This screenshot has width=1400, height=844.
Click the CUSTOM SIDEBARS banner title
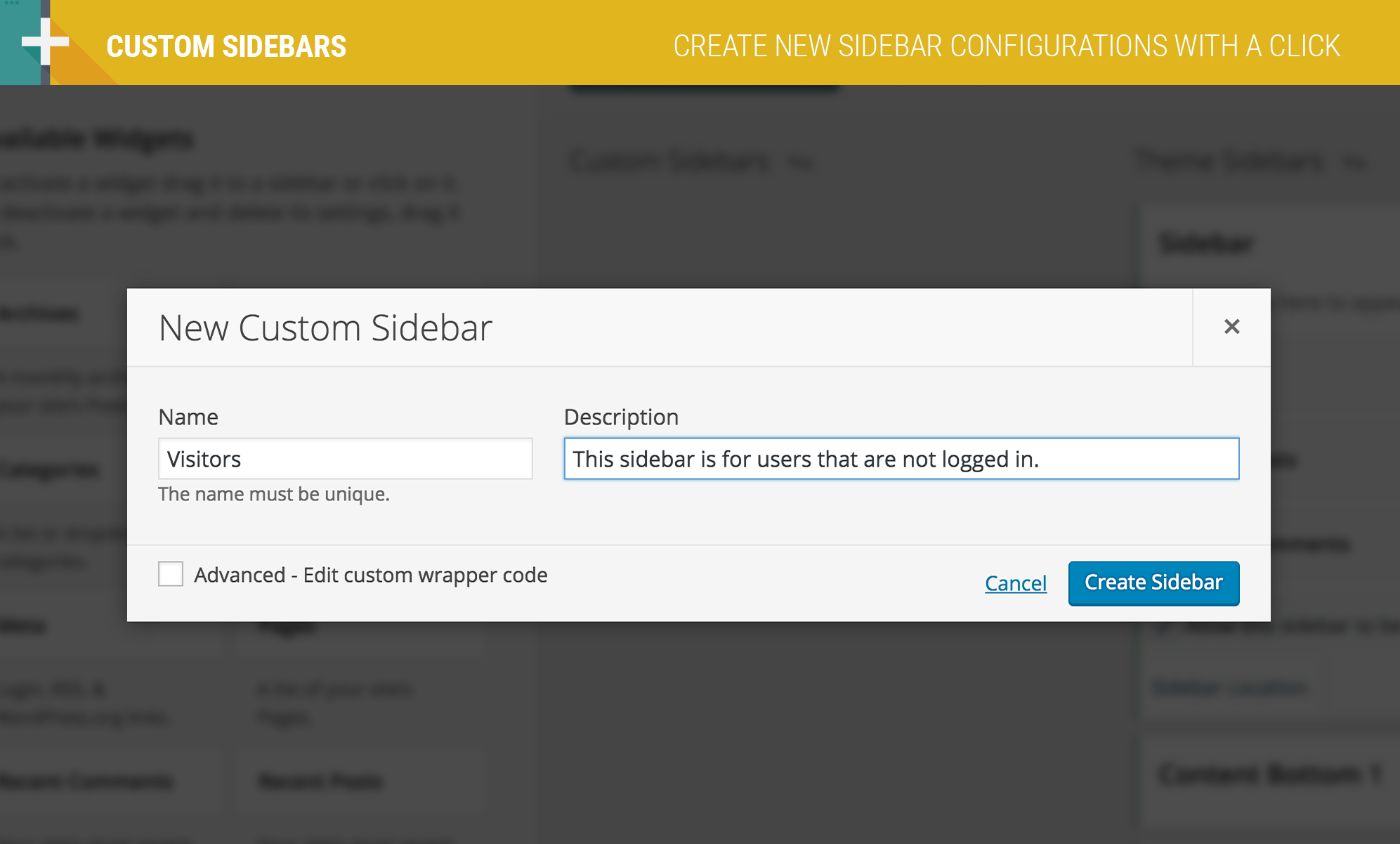click(226, 46)
